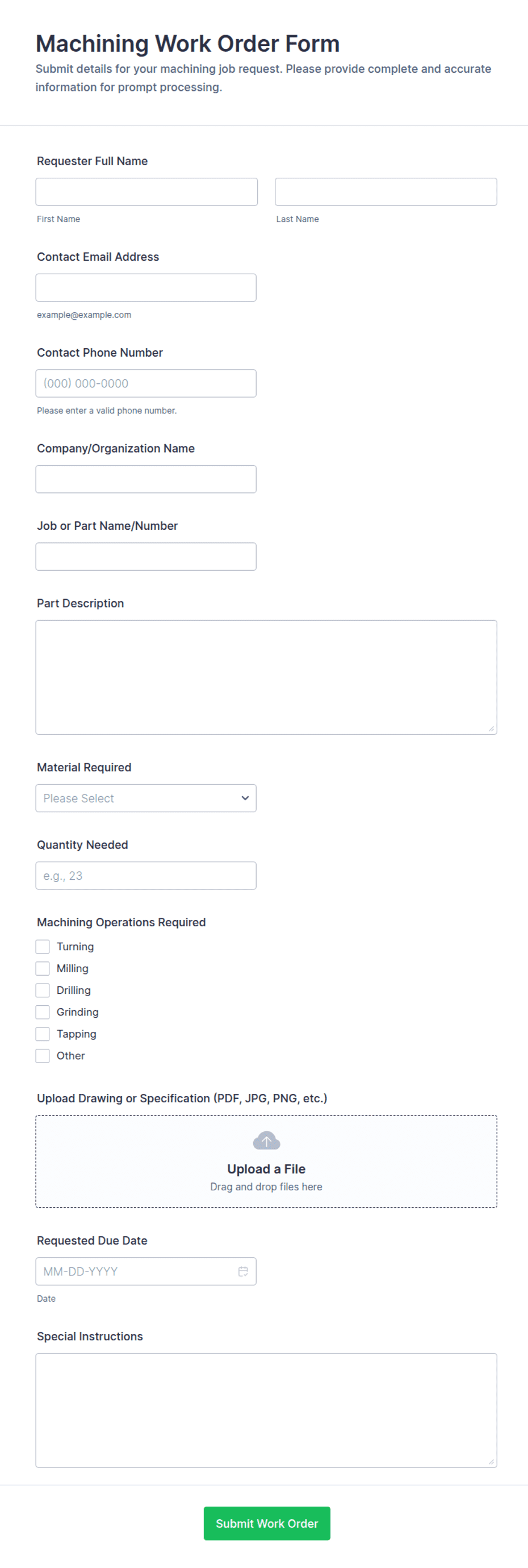Click the Part Description text area
The image size is (528, 1568).
pos(266,676)
